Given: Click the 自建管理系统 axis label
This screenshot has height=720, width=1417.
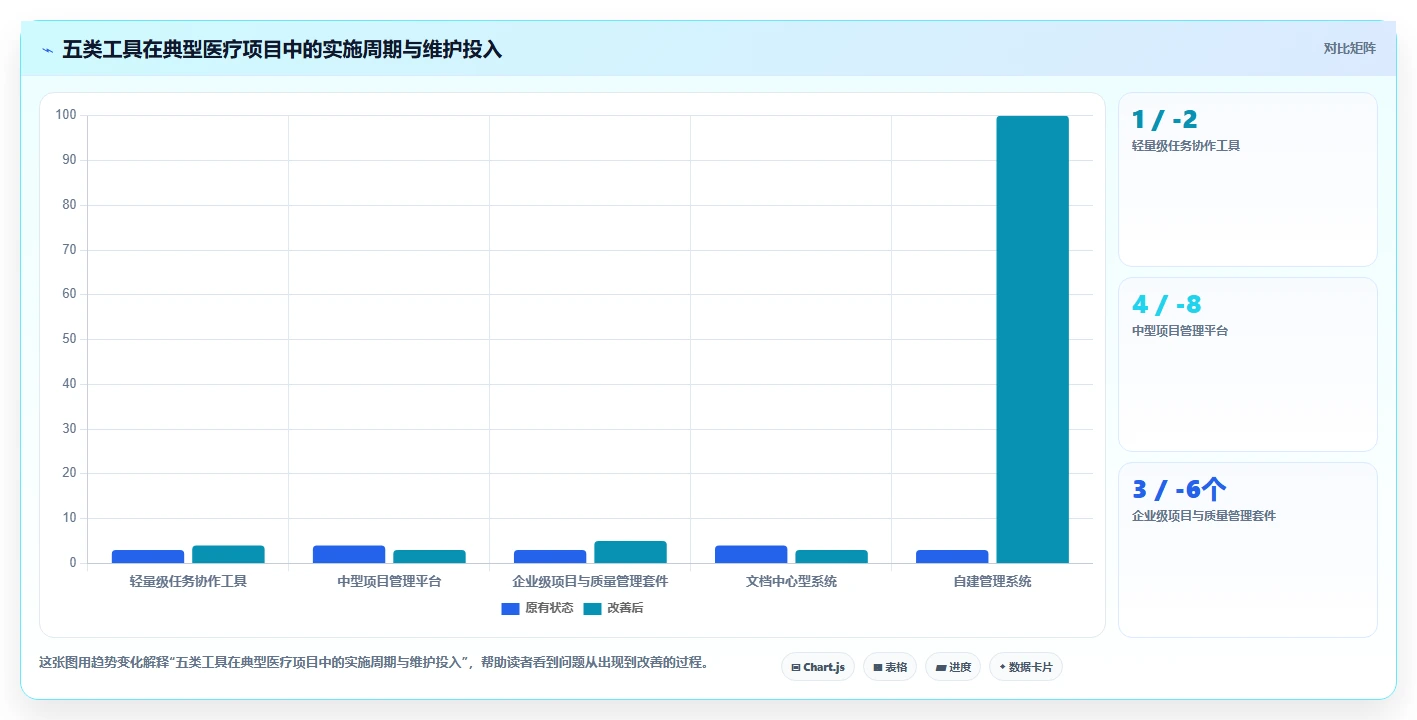Looking at the screenshot, I should [x=992, y=581].
